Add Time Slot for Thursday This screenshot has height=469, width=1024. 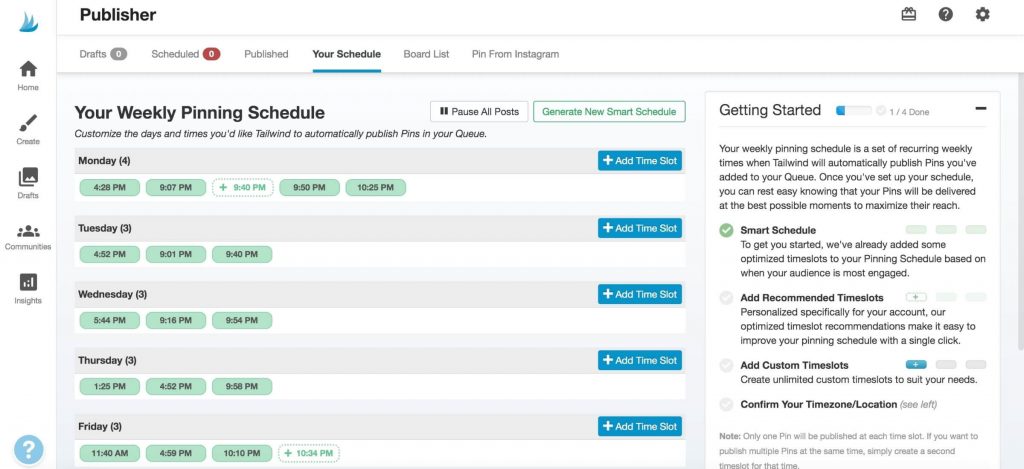pyautogui.click(x=640, y=360)
